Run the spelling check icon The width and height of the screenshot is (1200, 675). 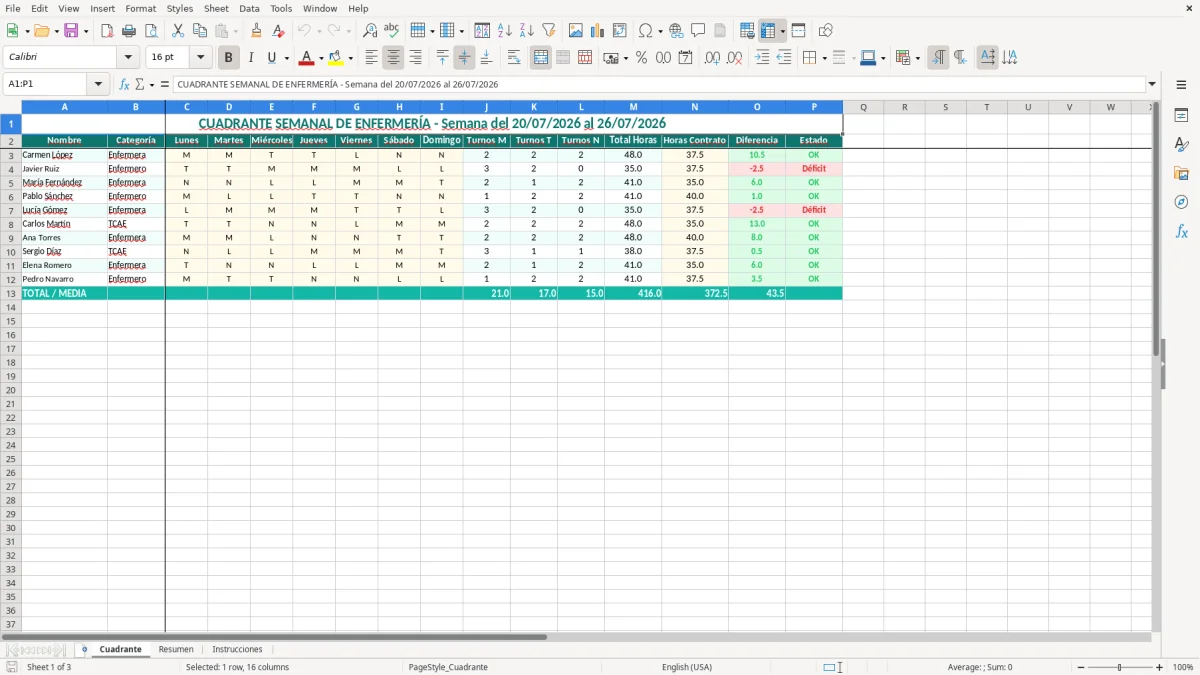point(392,31)
